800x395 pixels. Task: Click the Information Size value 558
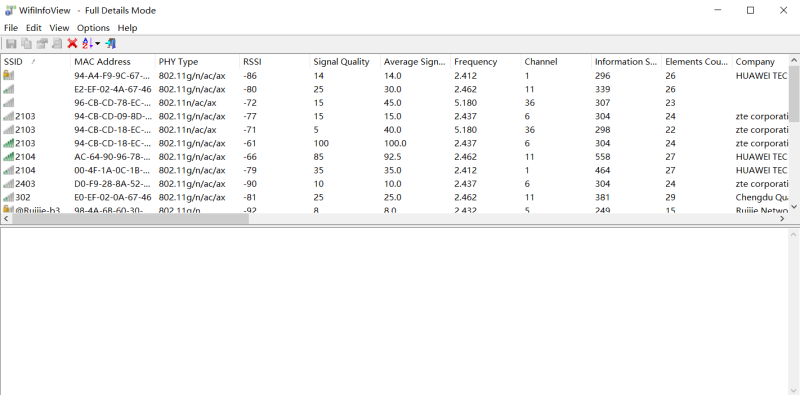coord(603,157)
